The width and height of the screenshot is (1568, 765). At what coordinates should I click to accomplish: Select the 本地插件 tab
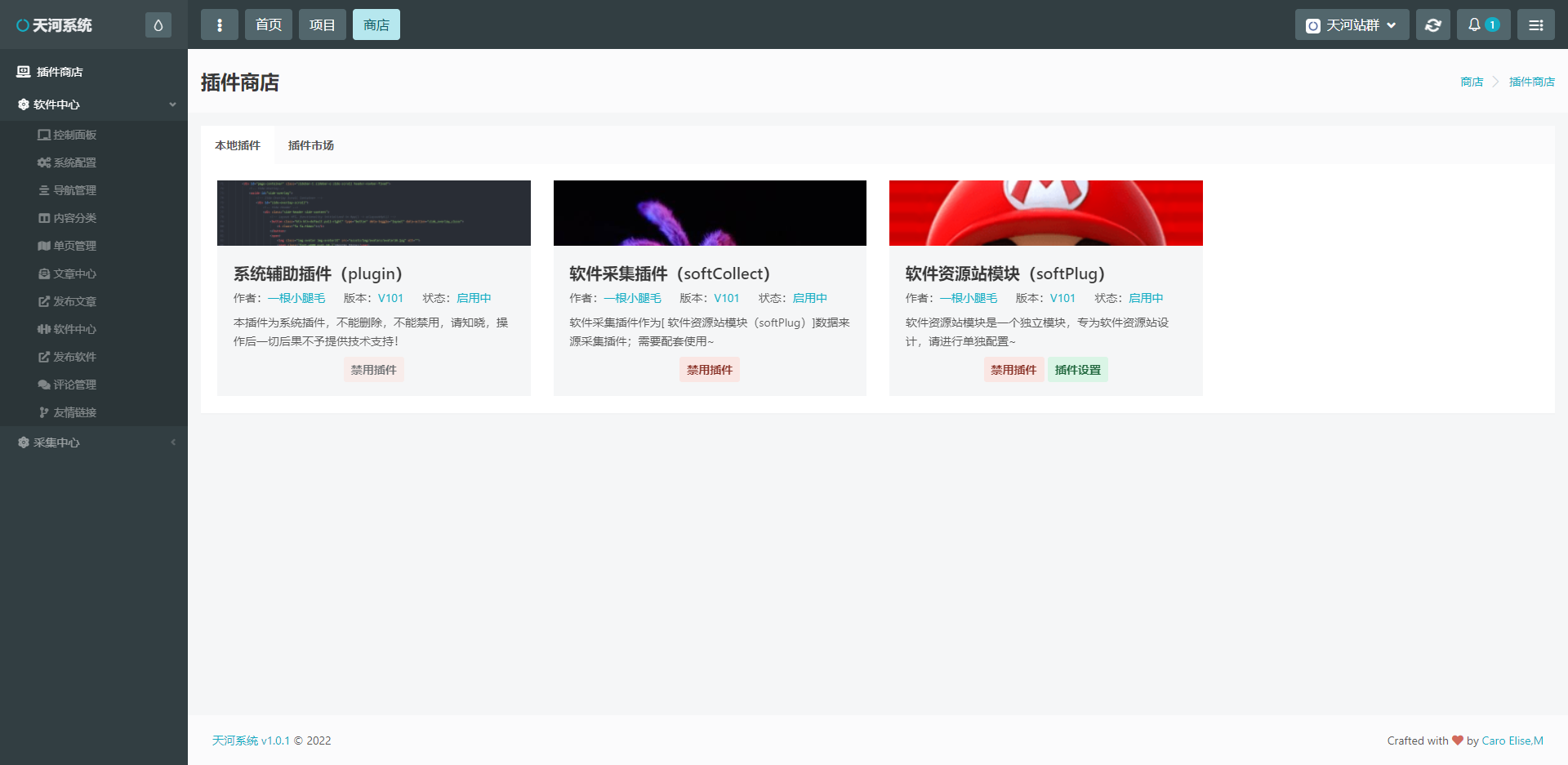click(x=238, y=145)
